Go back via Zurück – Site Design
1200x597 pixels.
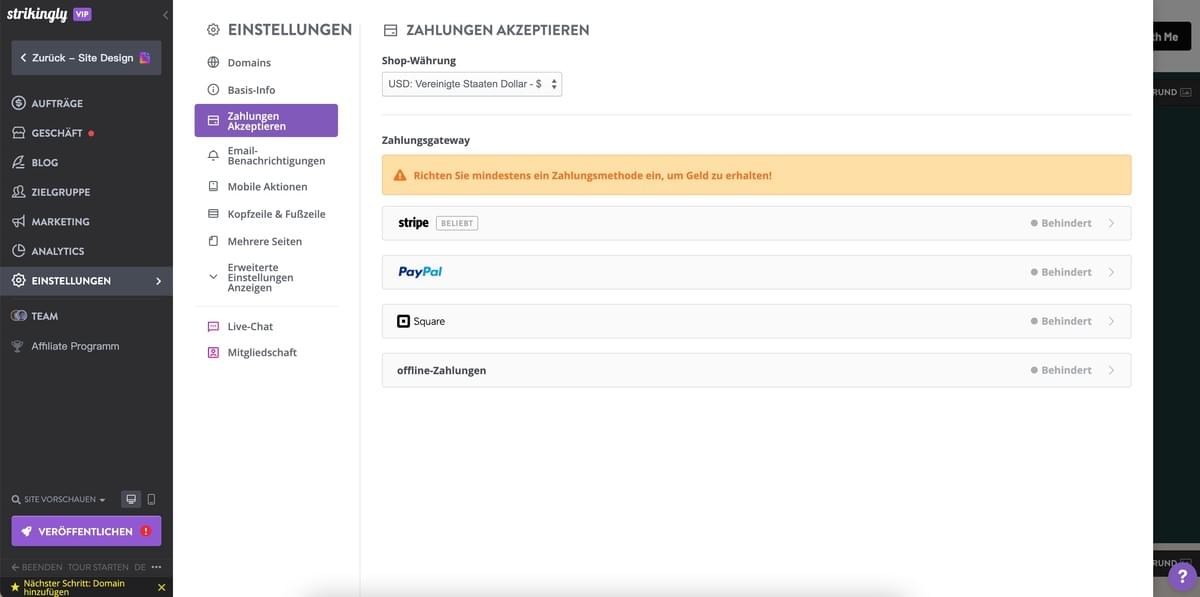(85, 57)
